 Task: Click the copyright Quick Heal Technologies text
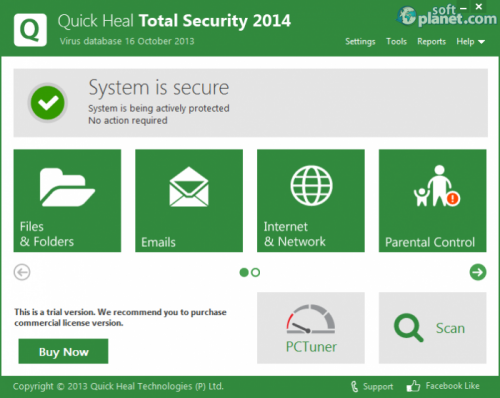click(x=118, y=386)
